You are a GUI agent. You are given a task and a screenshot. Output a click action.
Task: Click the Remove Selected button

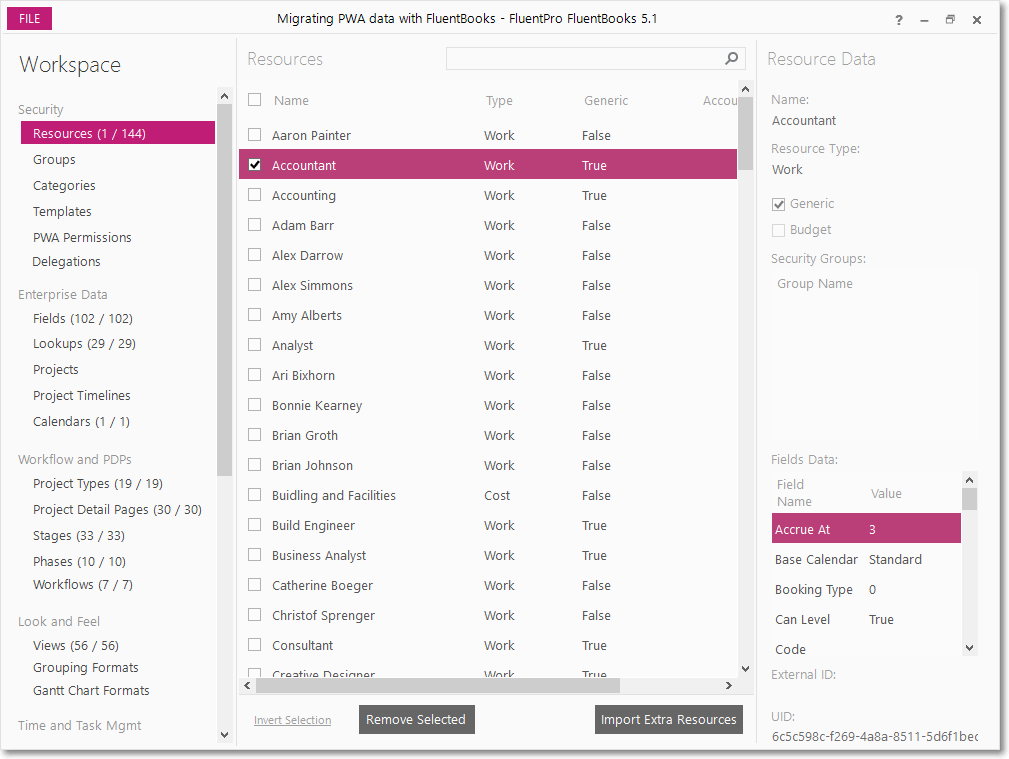[x=416, y=719]
